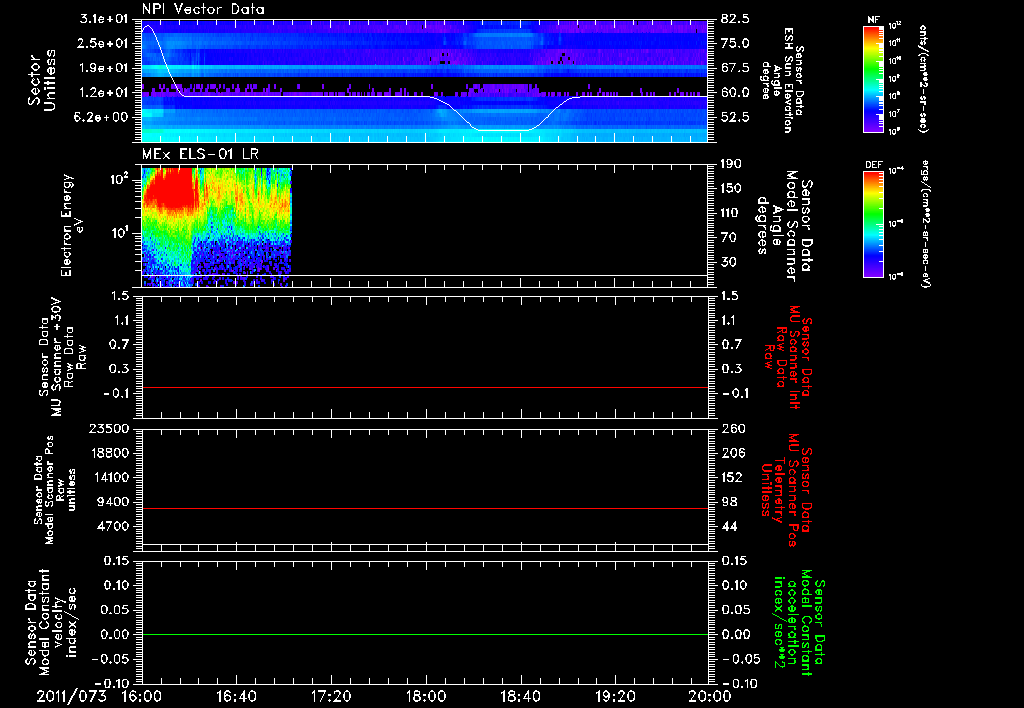Click the "60.0" sun elevation tick
1024x708 pixels.
[x=735, y=93]
